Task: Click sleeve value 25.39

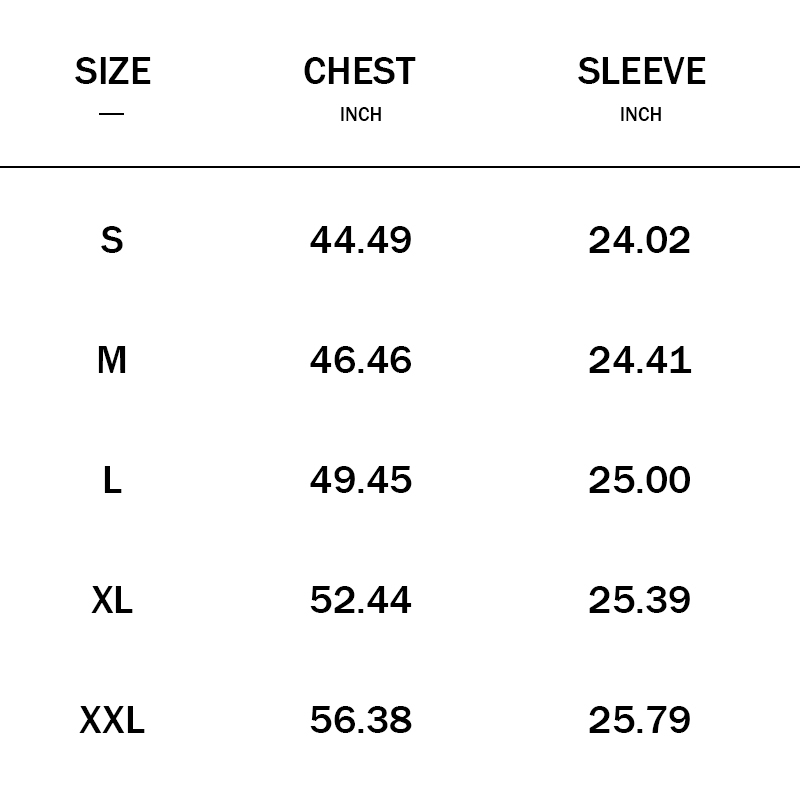Action: [640, 600]
